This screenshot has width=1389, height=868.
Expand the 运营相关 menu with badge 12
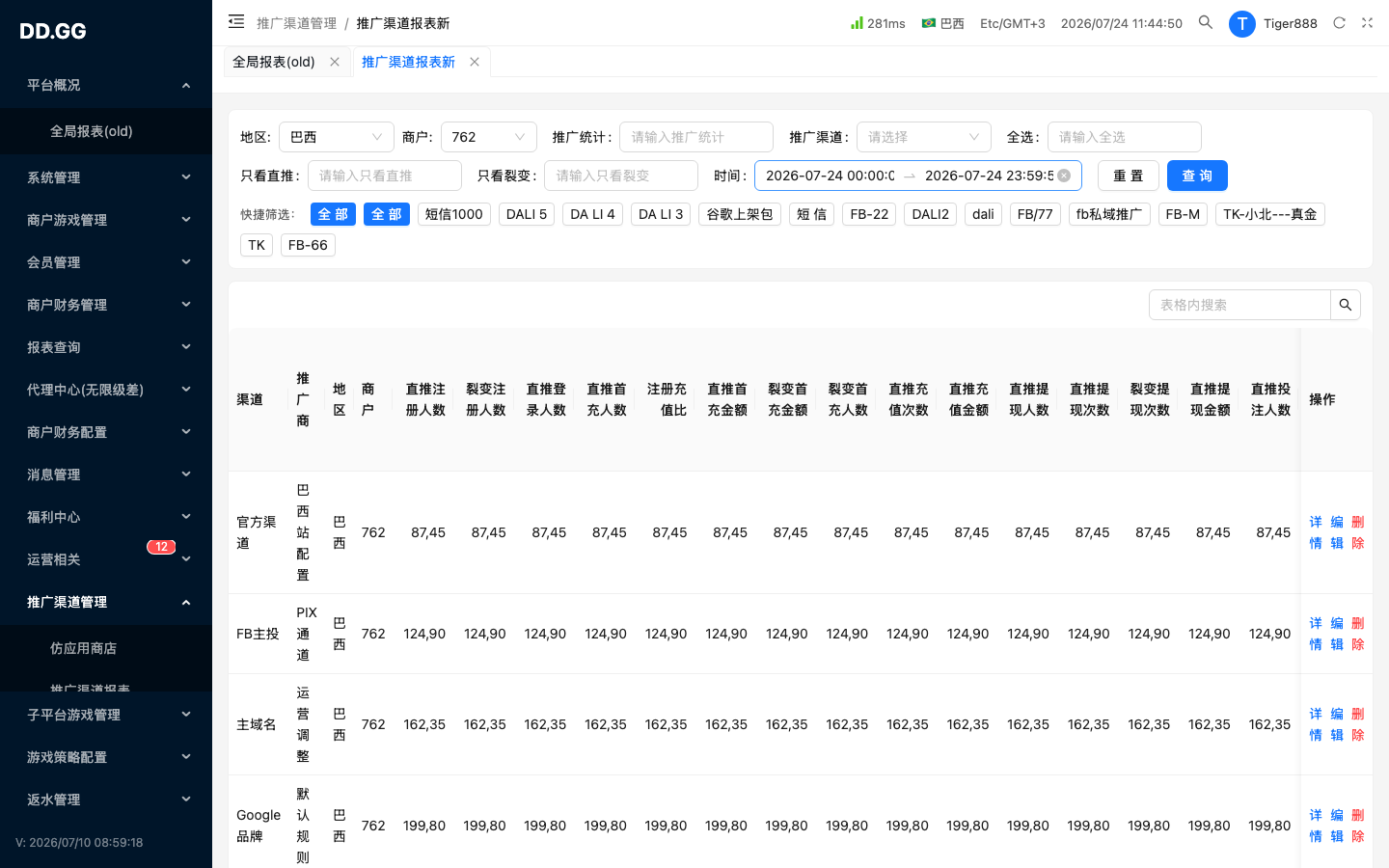pyautogui.click(x=106, y=559)
